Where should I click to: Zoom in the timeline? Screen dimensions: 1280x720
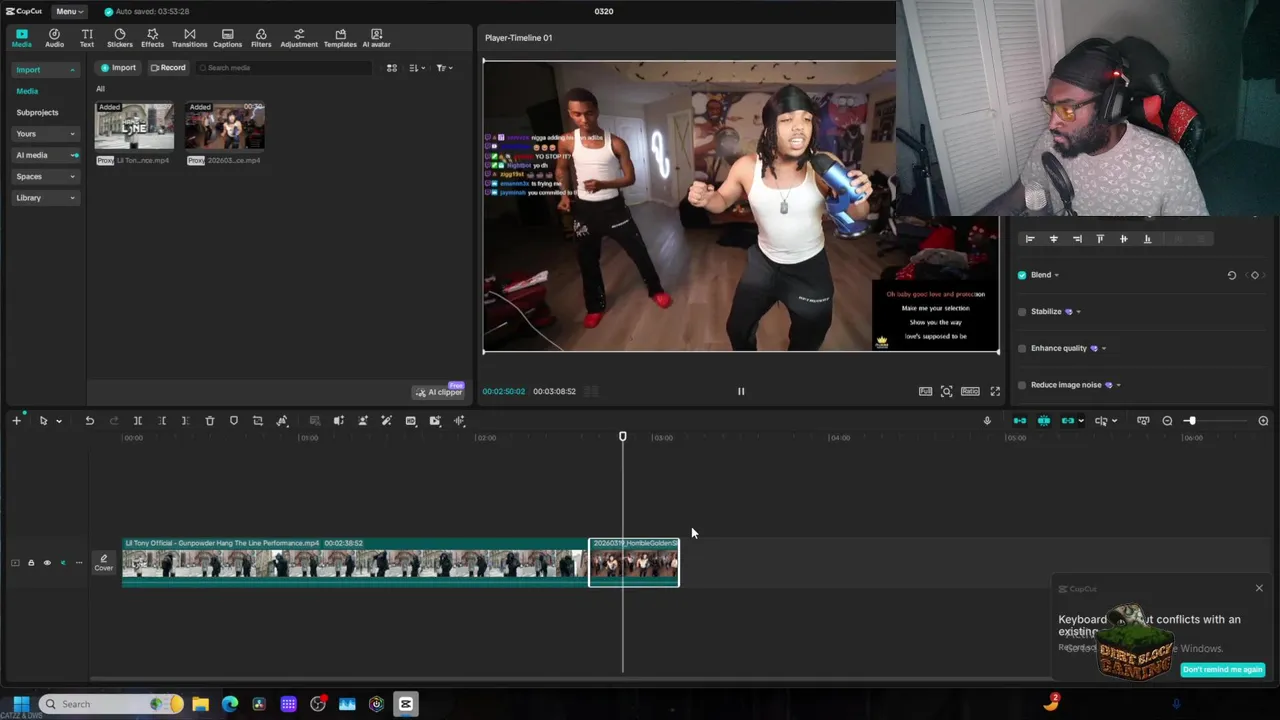coord(1263,421)
